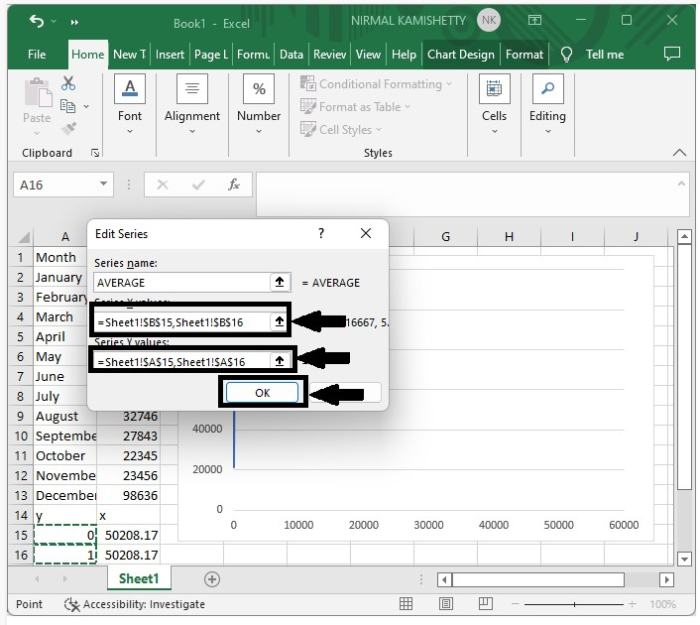
Task: Open the Comments speech bubble icon
Action: pos(672,54)
